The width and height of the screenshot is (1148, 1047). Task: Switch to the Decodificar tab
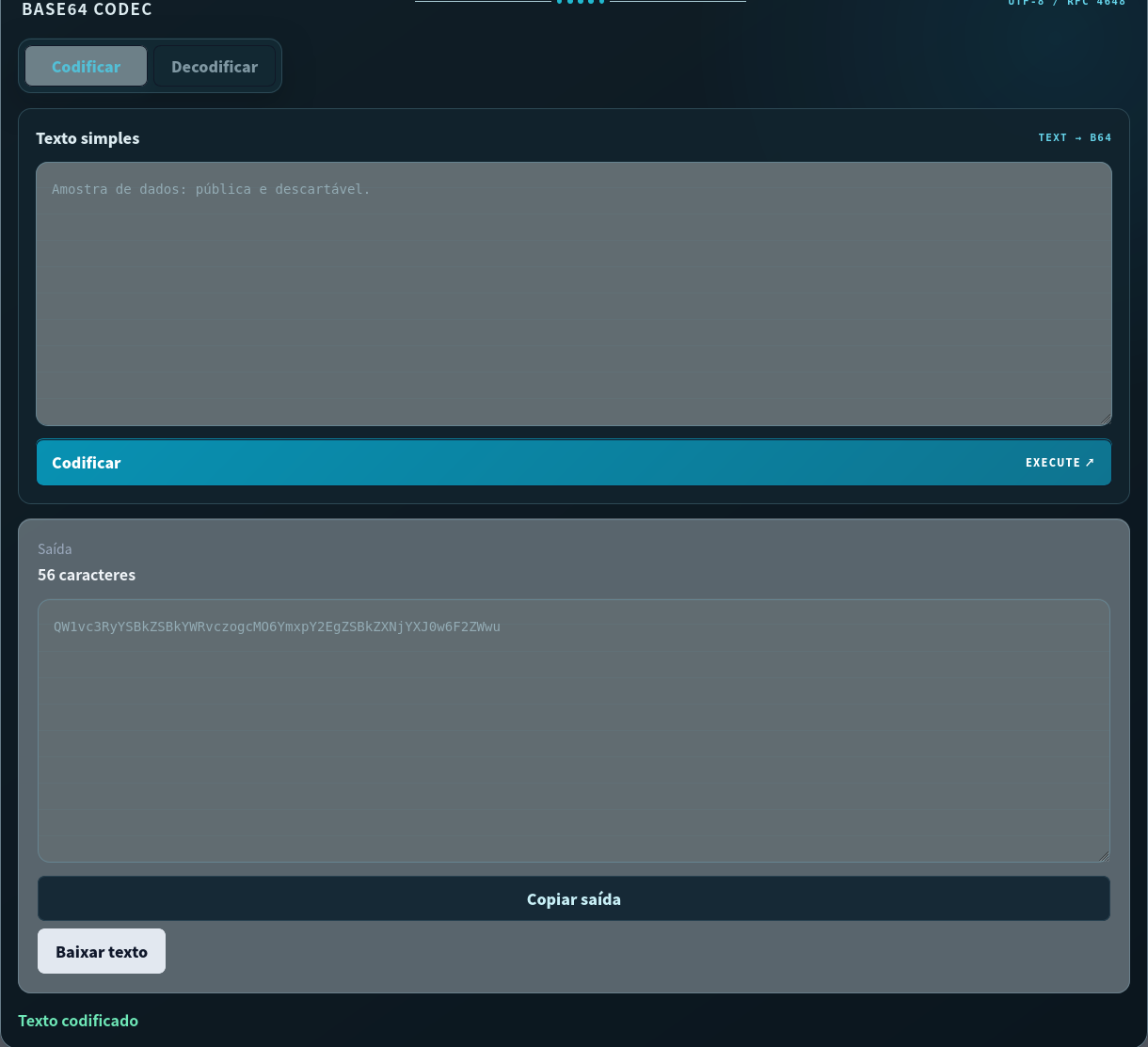point(215,67)
